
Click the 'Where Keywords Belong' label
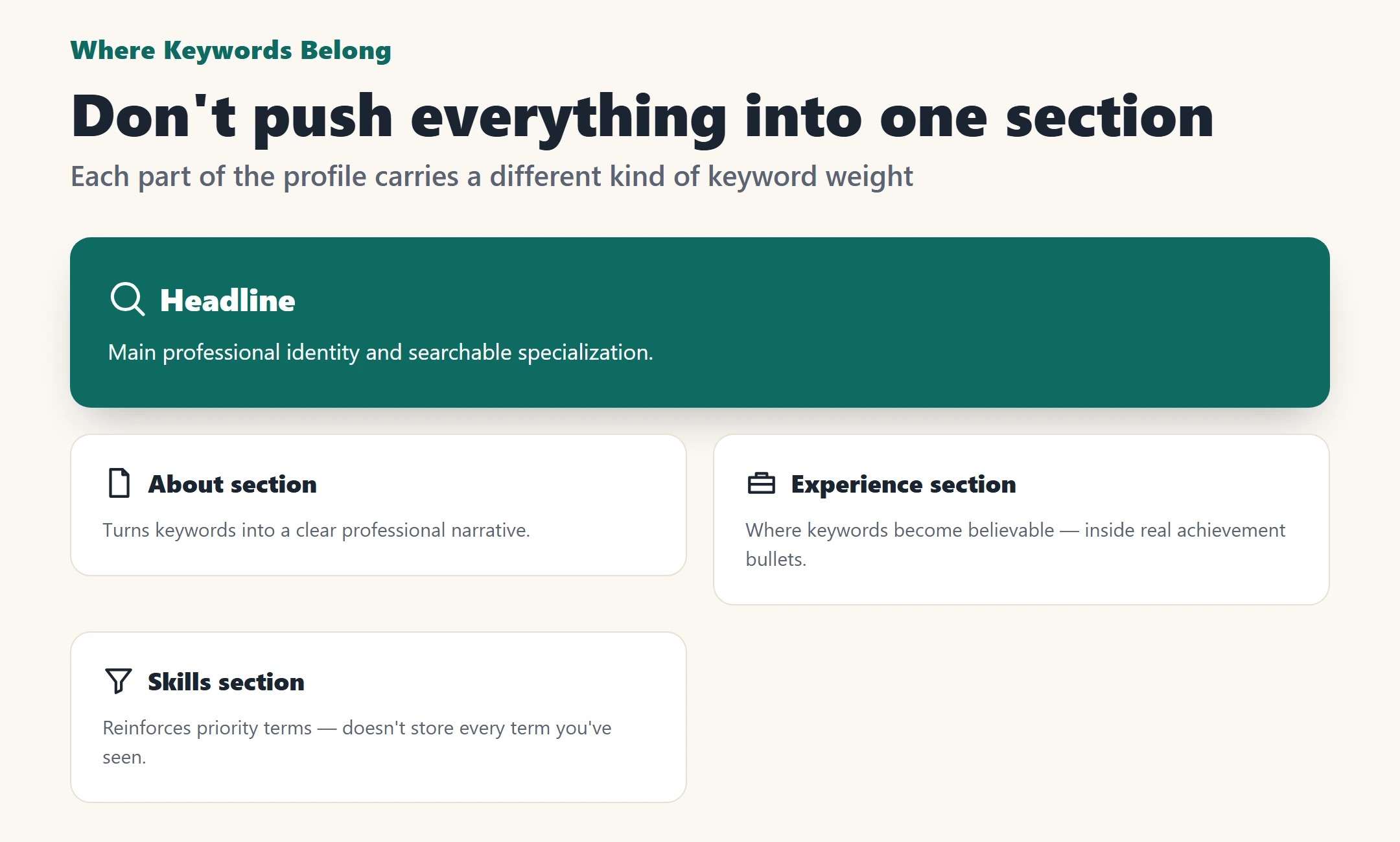click(x=231, y=50)
